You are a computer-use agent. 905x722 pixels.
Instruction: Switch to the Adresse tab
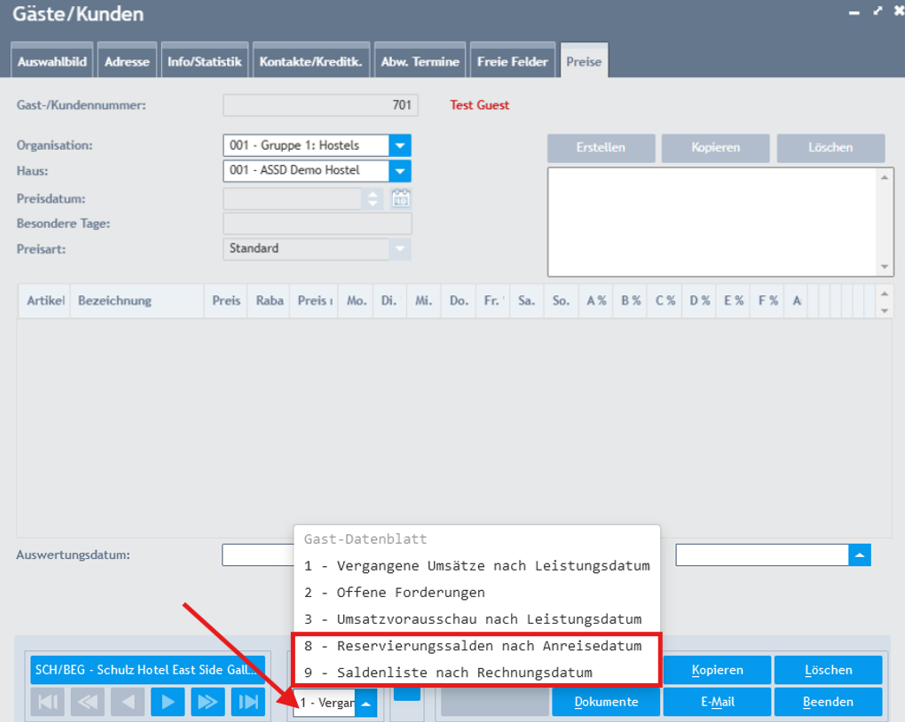click(x=127, y=62)
